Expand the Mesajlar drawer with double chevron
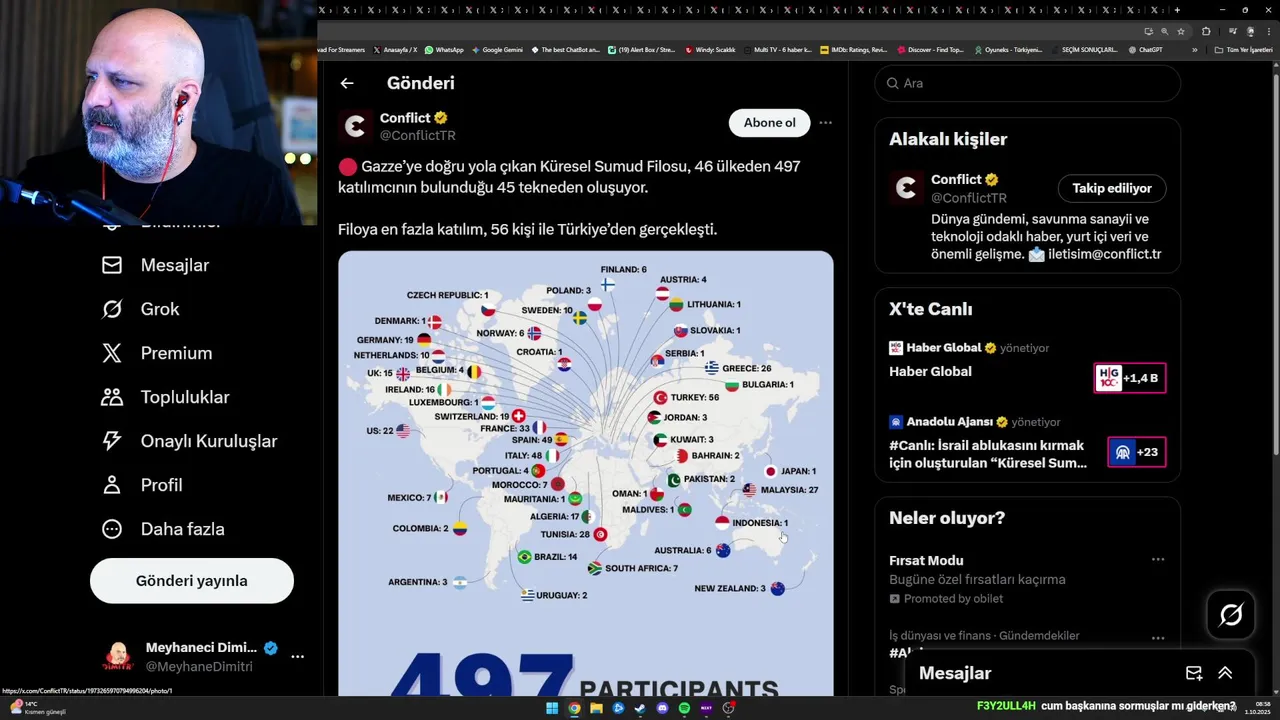 pos(1225,673)
